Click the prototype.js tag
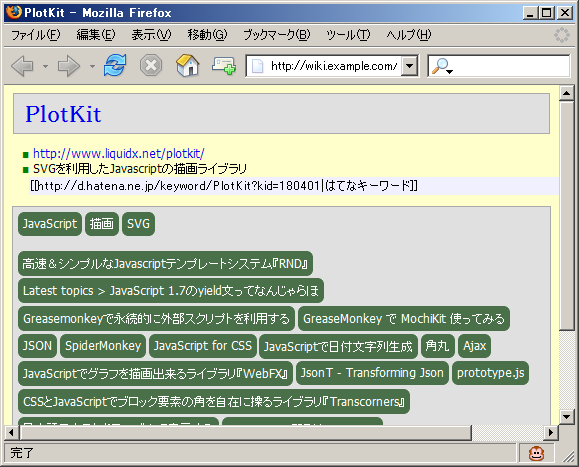Image resolution: width=579 pixels, height=467 pixels. [490, 373]
